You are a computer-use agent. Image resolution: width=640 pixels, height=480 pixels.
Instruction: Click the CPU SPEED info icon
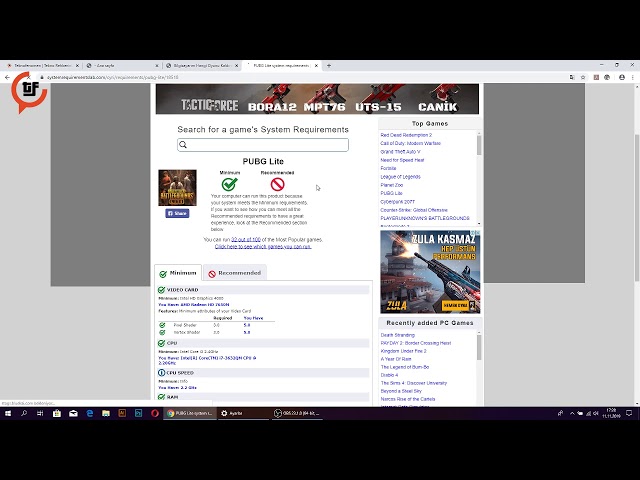coord(161,373)
